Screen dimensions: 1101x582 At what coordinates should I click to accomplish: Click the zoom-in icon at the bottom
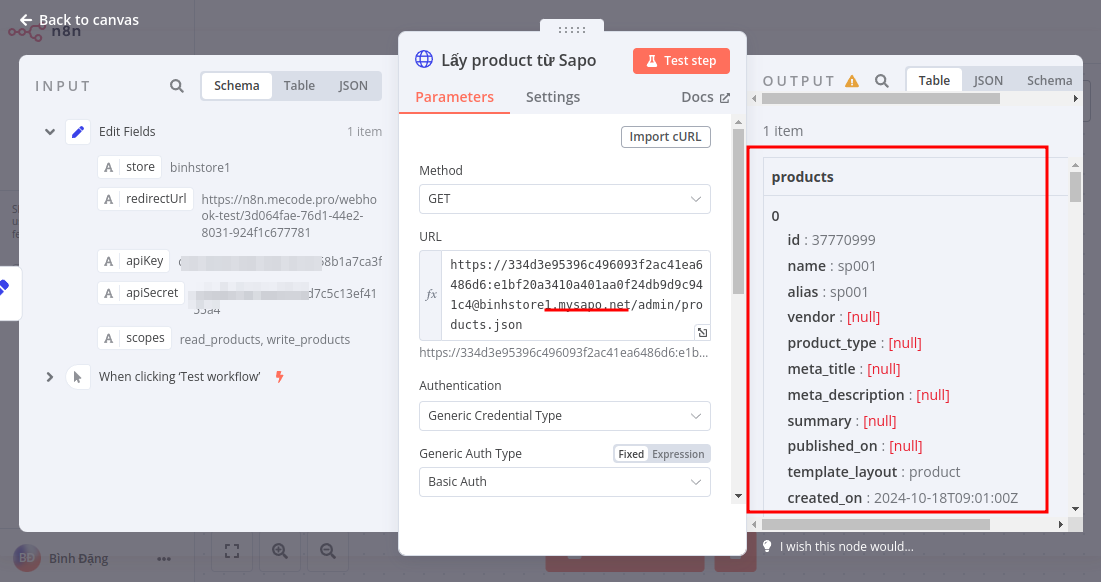281,551
